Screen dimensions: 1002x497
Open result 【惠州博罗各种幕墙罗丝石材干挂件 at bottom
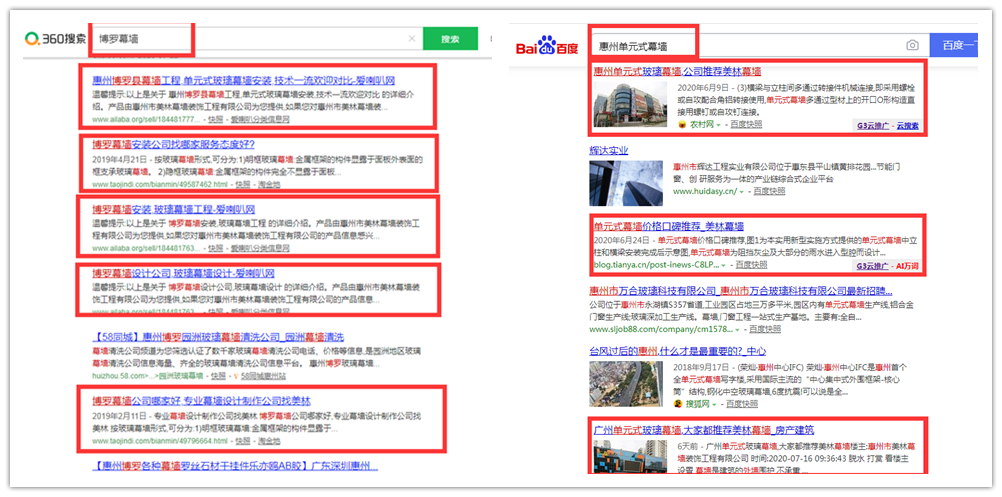point(235,465)
